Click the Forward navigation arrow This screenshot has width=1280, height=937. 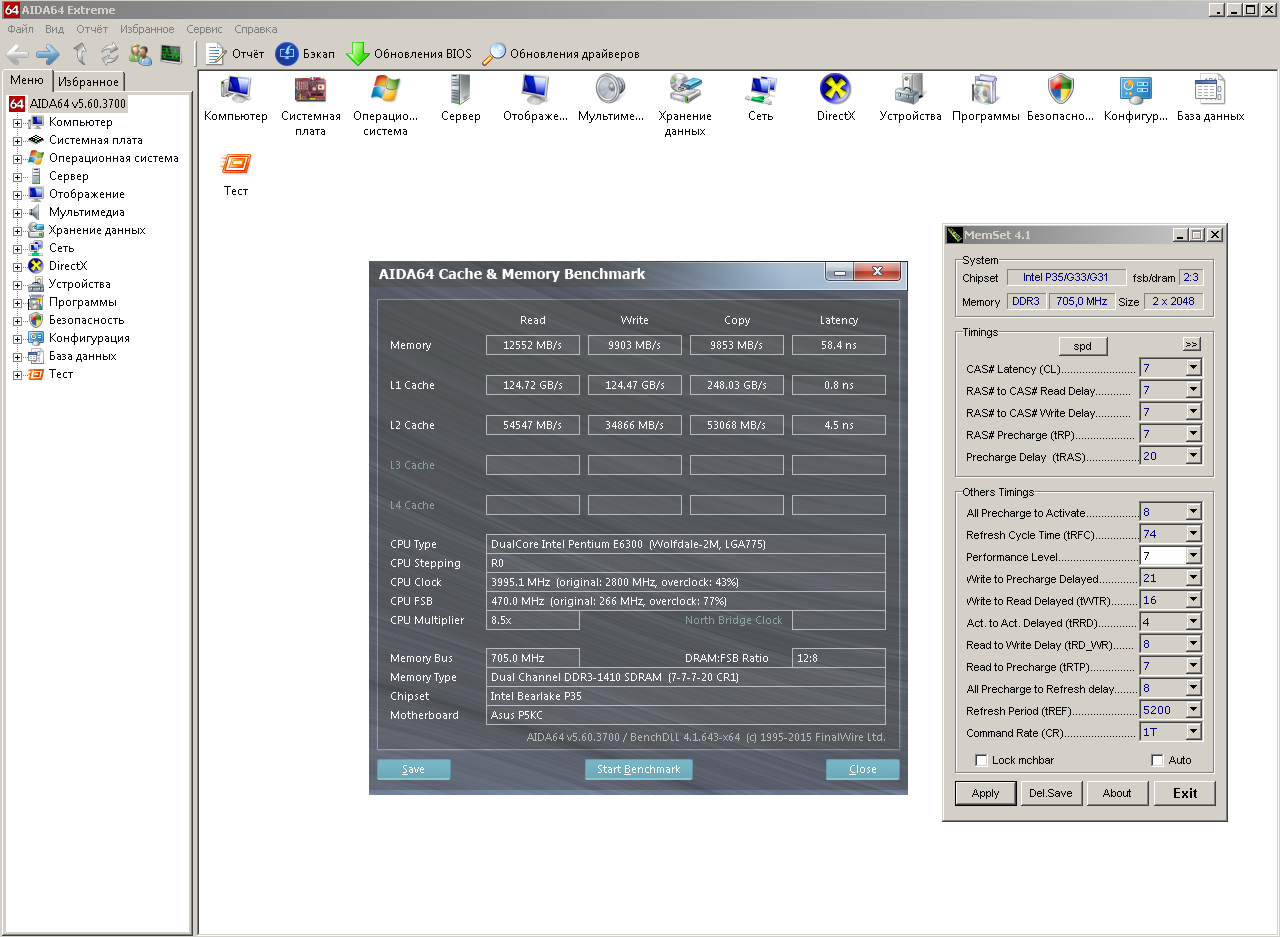click(x=47, y=54)
